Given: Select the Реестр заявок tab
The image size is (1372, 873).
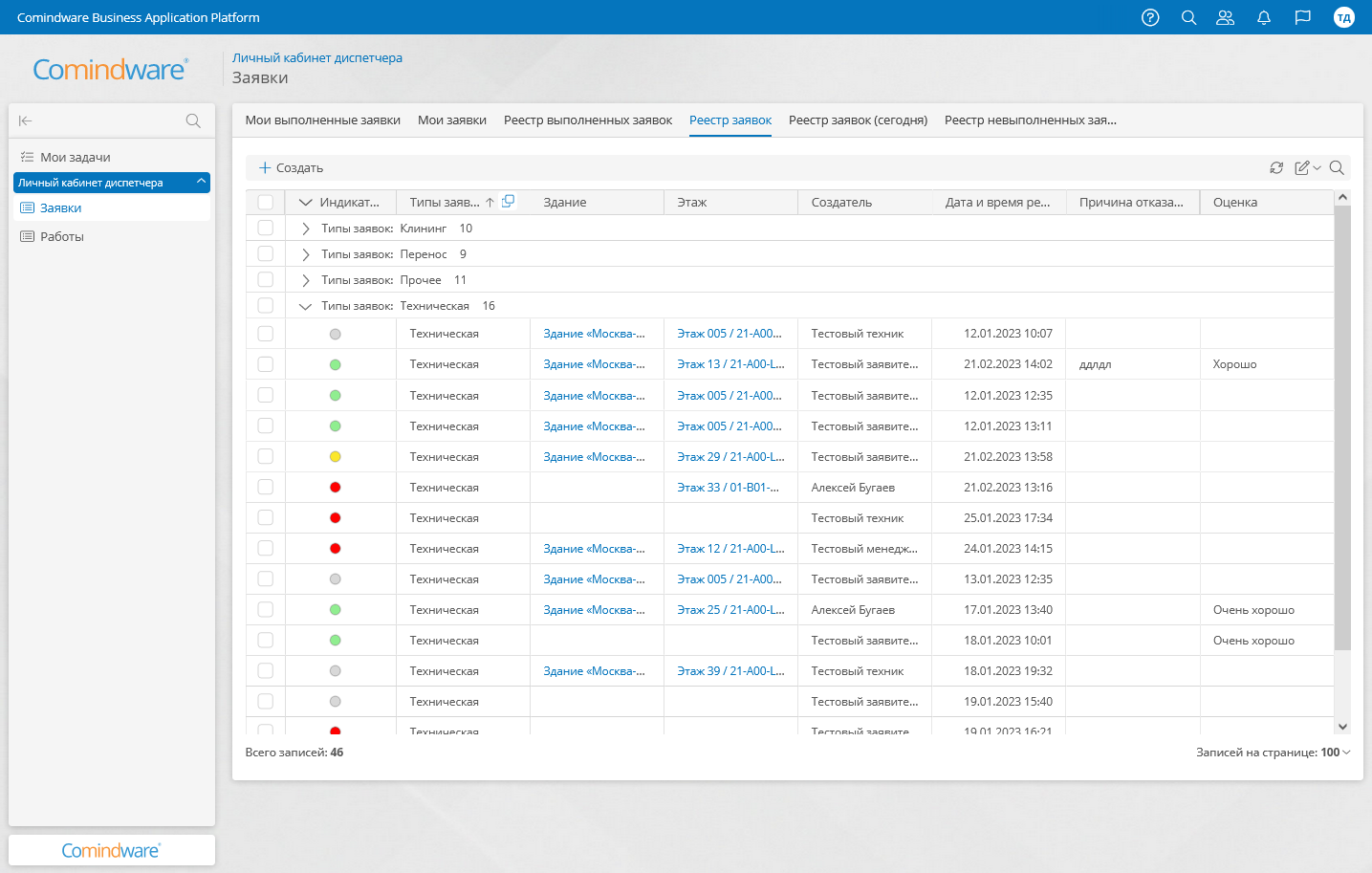Looking at the screenshot, I should click(730, 120).
